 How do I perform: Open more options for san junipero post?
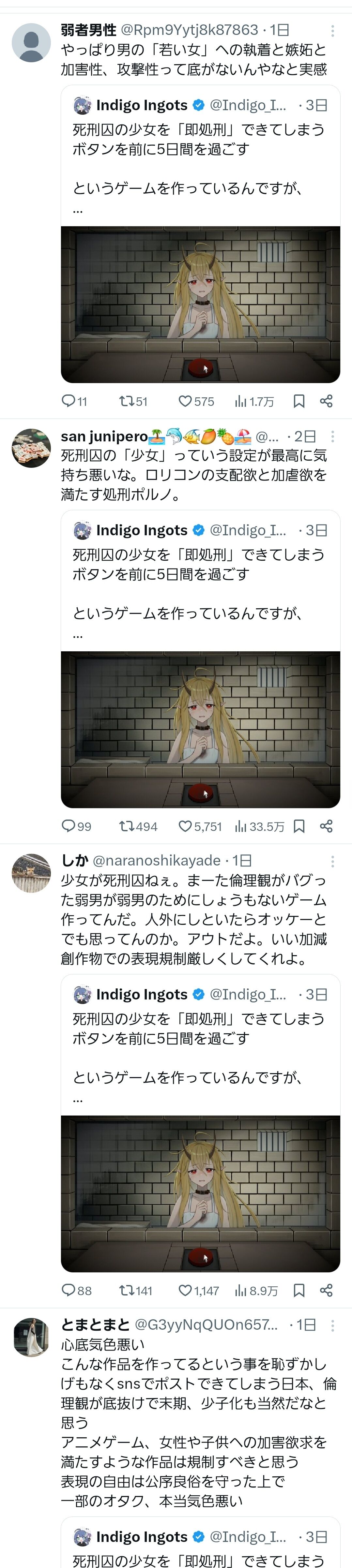[332, 436]
